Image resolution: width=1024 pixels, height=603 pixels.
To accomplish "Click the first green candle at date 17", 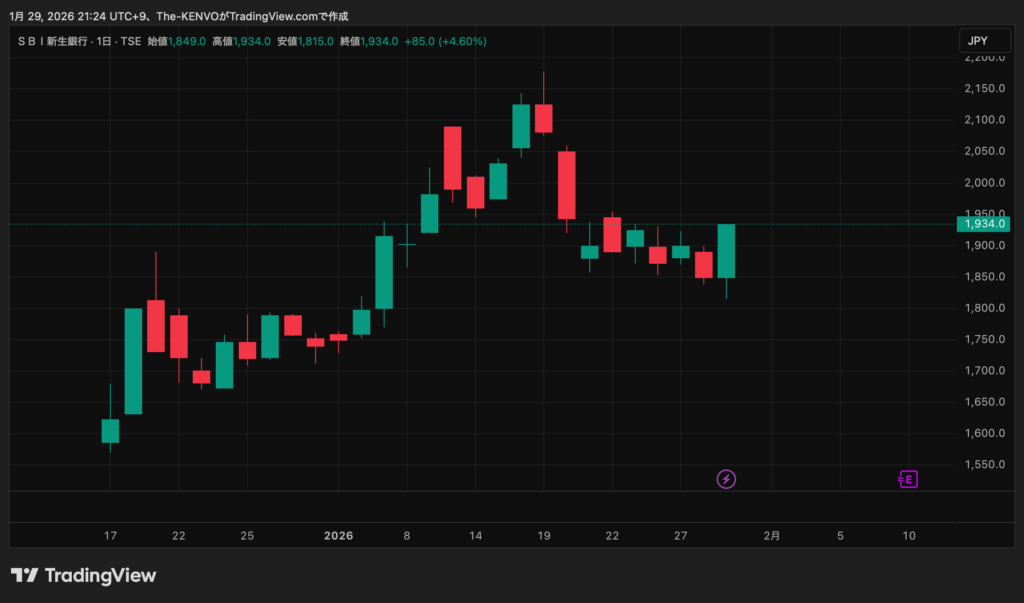I will [x=110, y=431].
